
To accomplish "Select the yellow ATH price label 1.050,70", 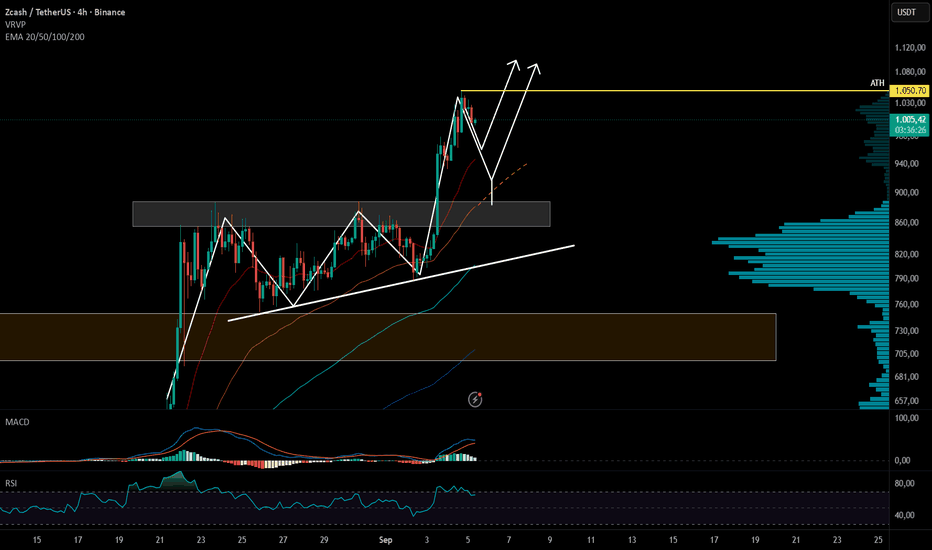I will pos(910,90).
